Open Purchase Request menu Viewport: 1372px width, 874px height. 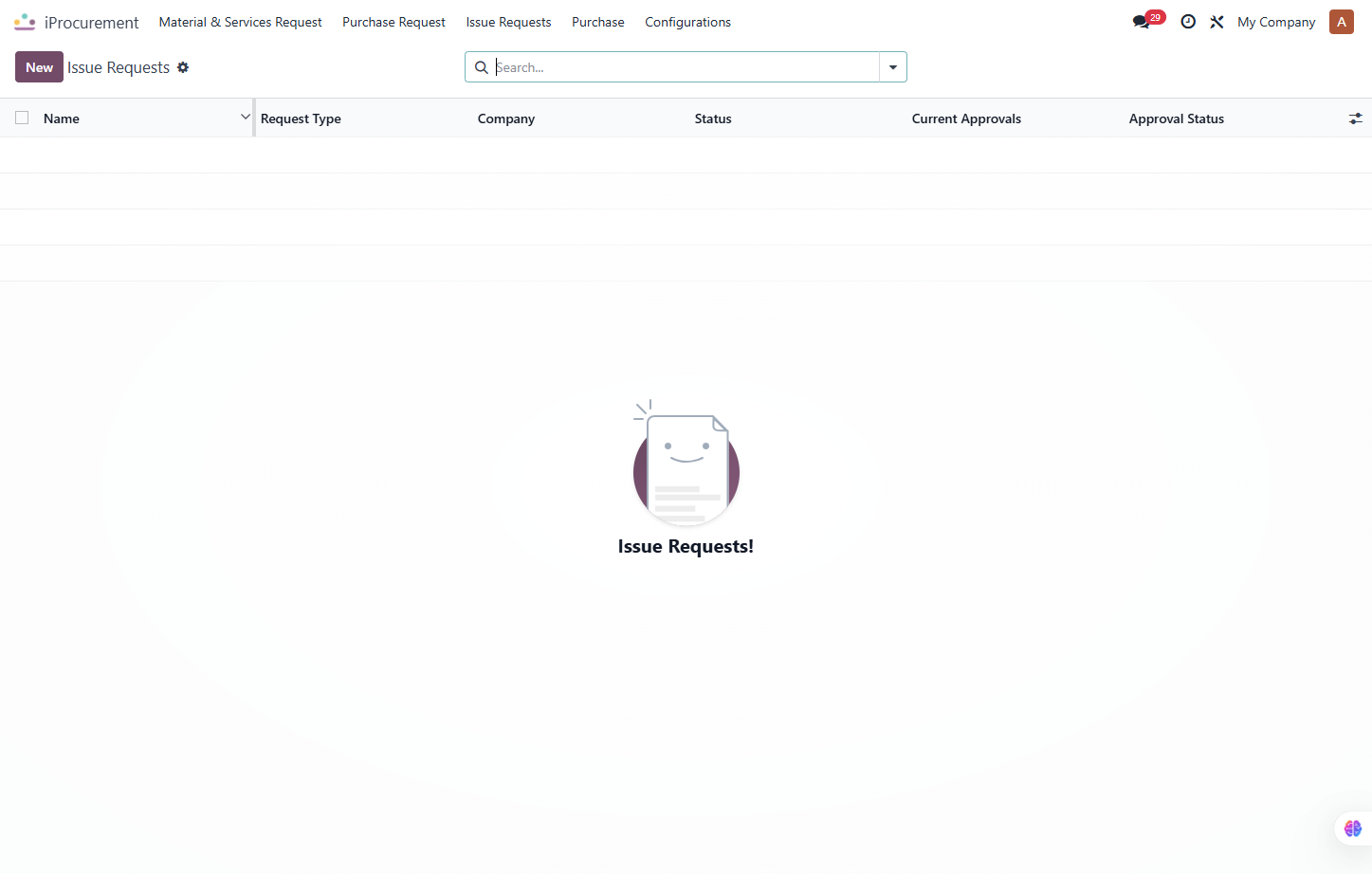coord(393,22)
